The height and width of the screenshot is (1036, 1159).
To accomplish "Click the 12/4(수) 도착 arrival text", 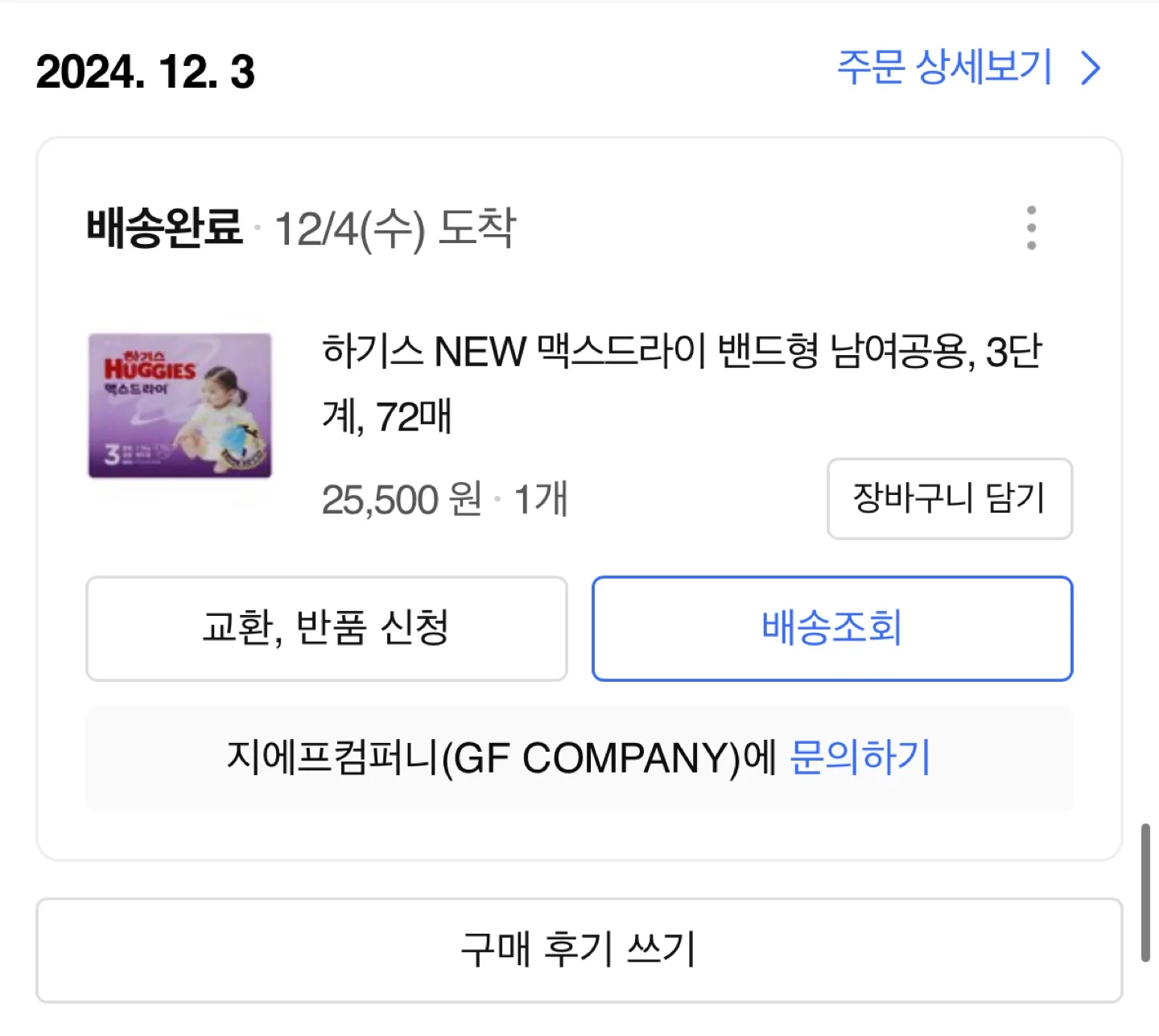I will [395, 229].
